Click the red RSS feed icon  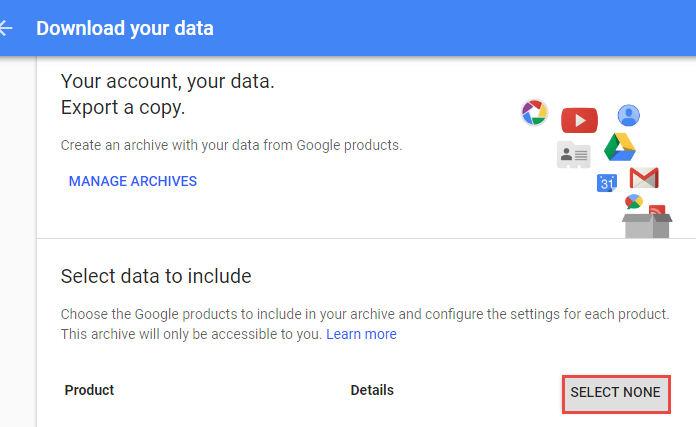coord(657,210)
